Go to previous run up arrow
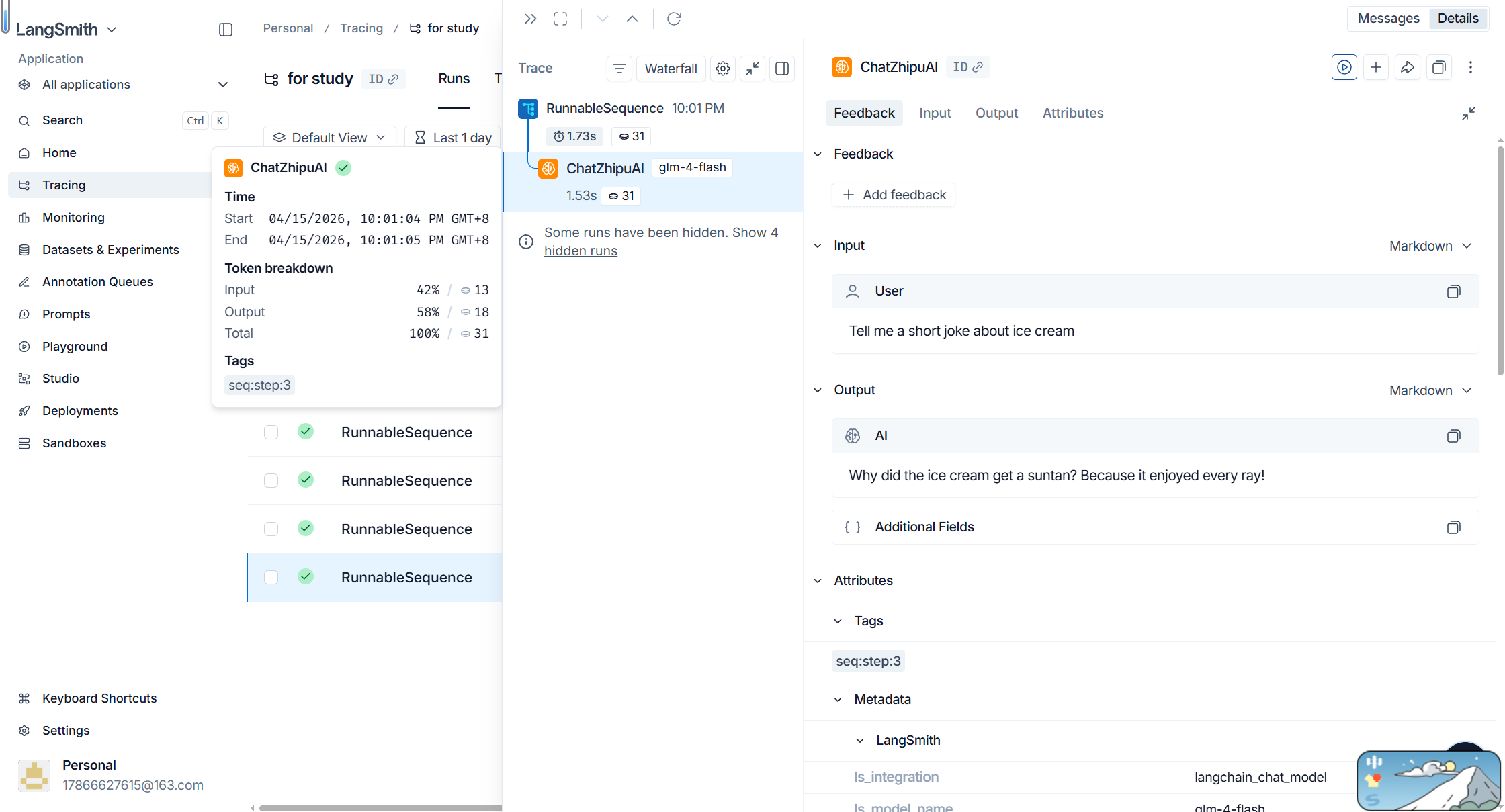 (x=632, y=19)
